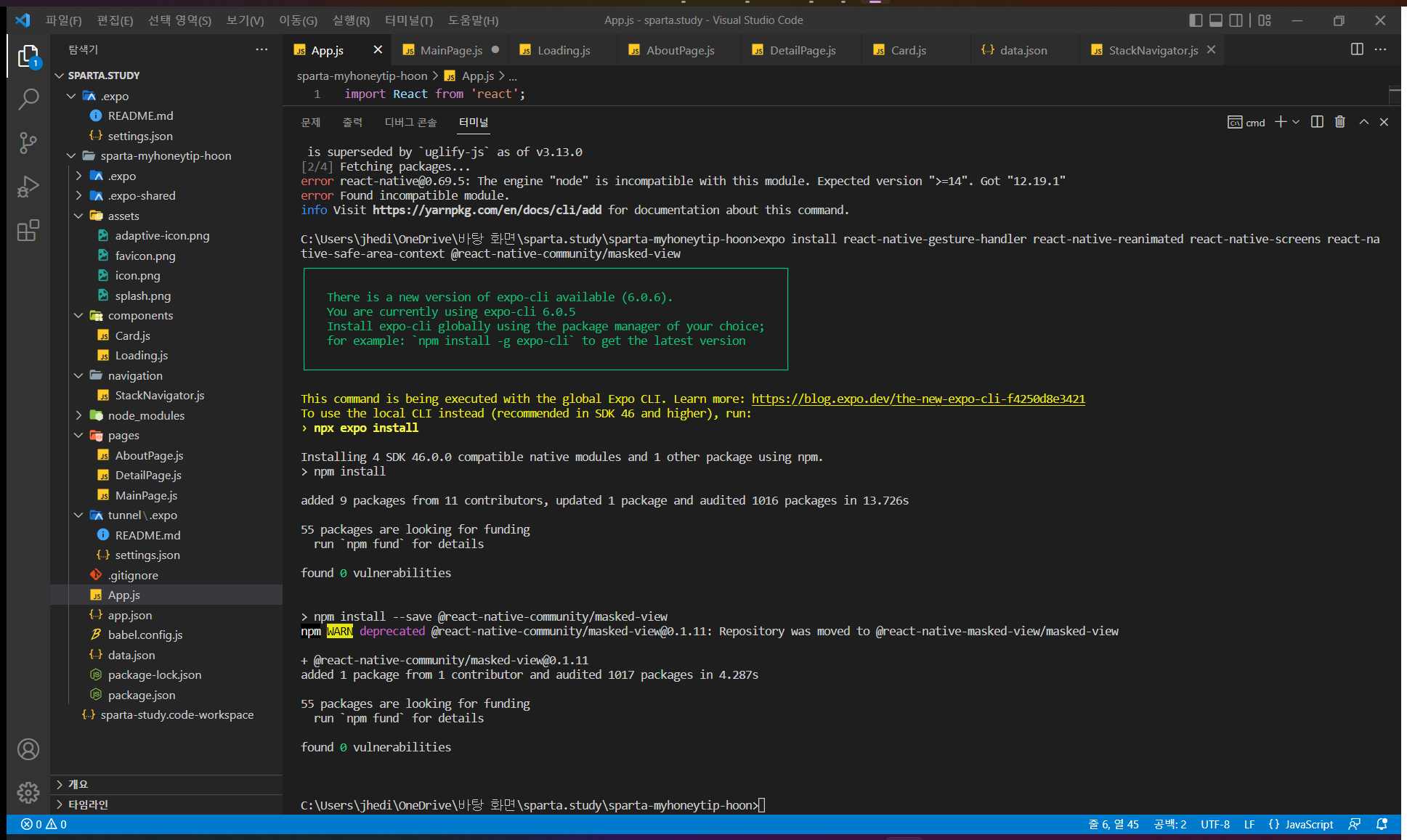Open the expo blog link in terminal
This screenshot has height=840, width=1407.
coord(918,399)
